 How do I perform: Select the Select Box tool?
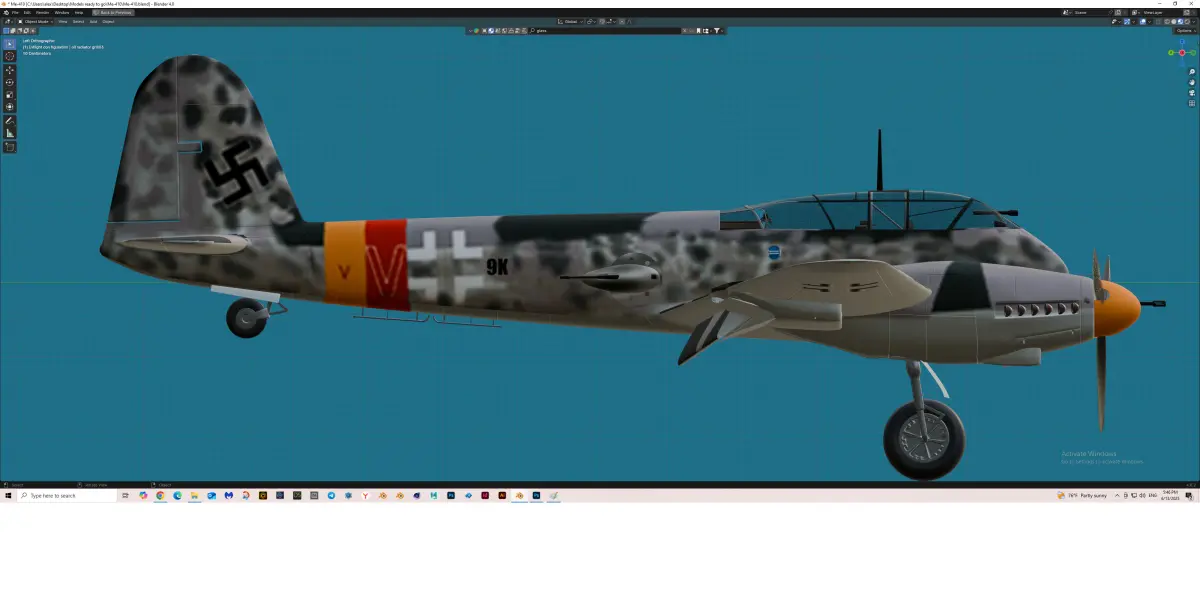coord(10,44)
